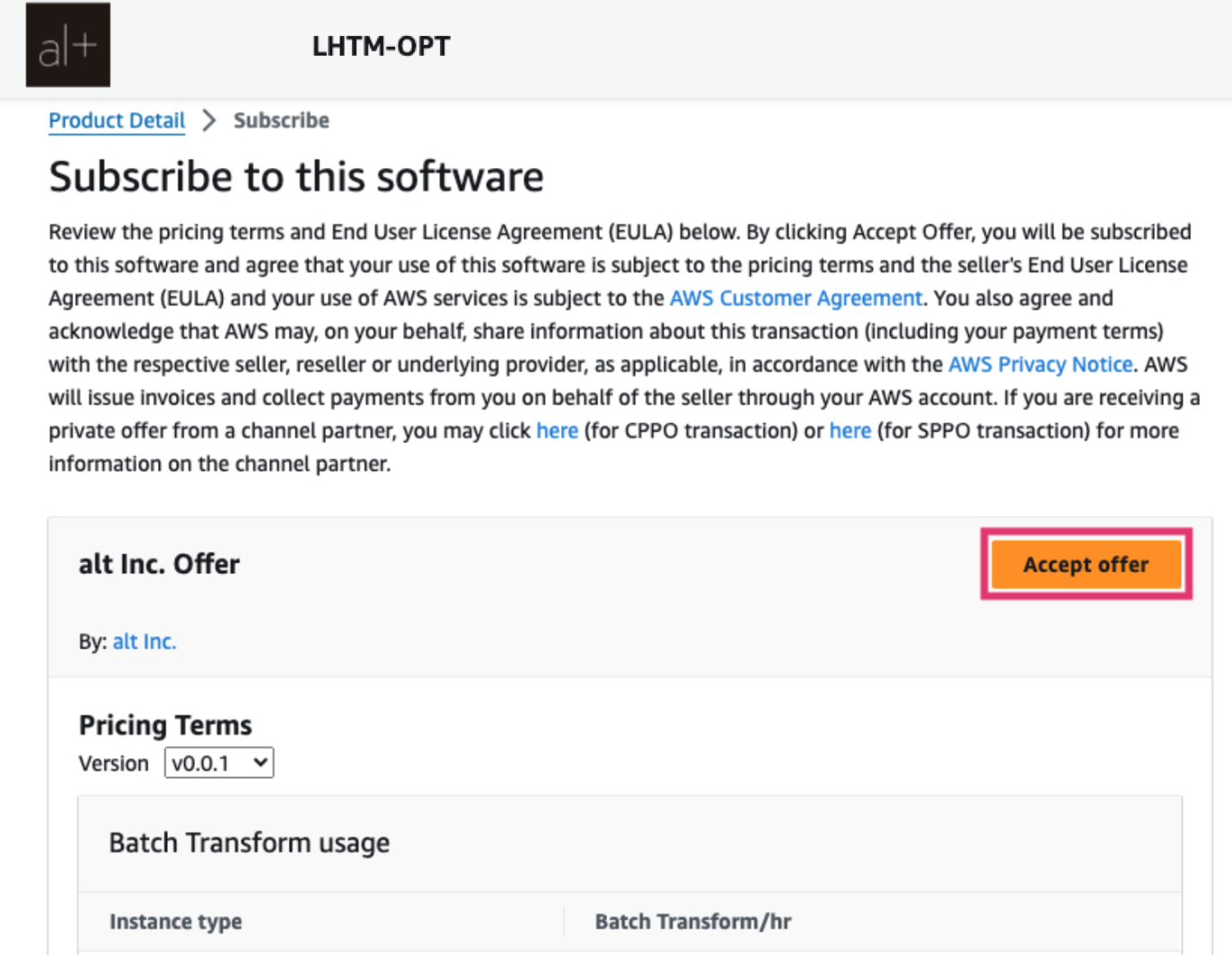Click the alt Inc. Offer heading
Screen dimensions: 1232x955
pyautogui.click(x=159, y=564)
